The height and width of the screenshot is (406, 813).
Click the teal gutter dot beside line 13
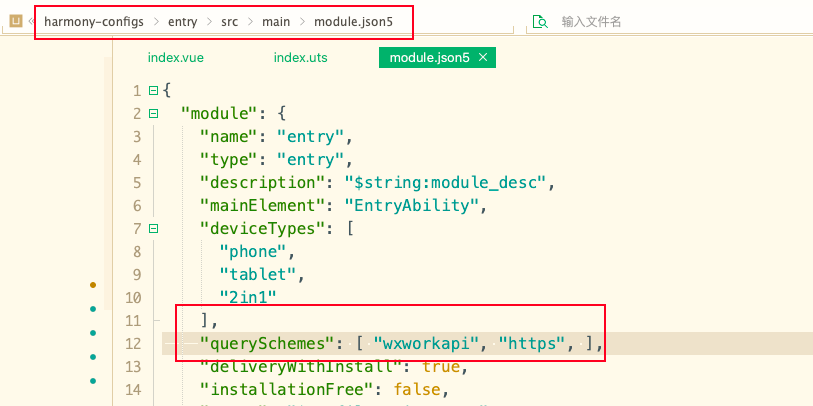(93, 357)
